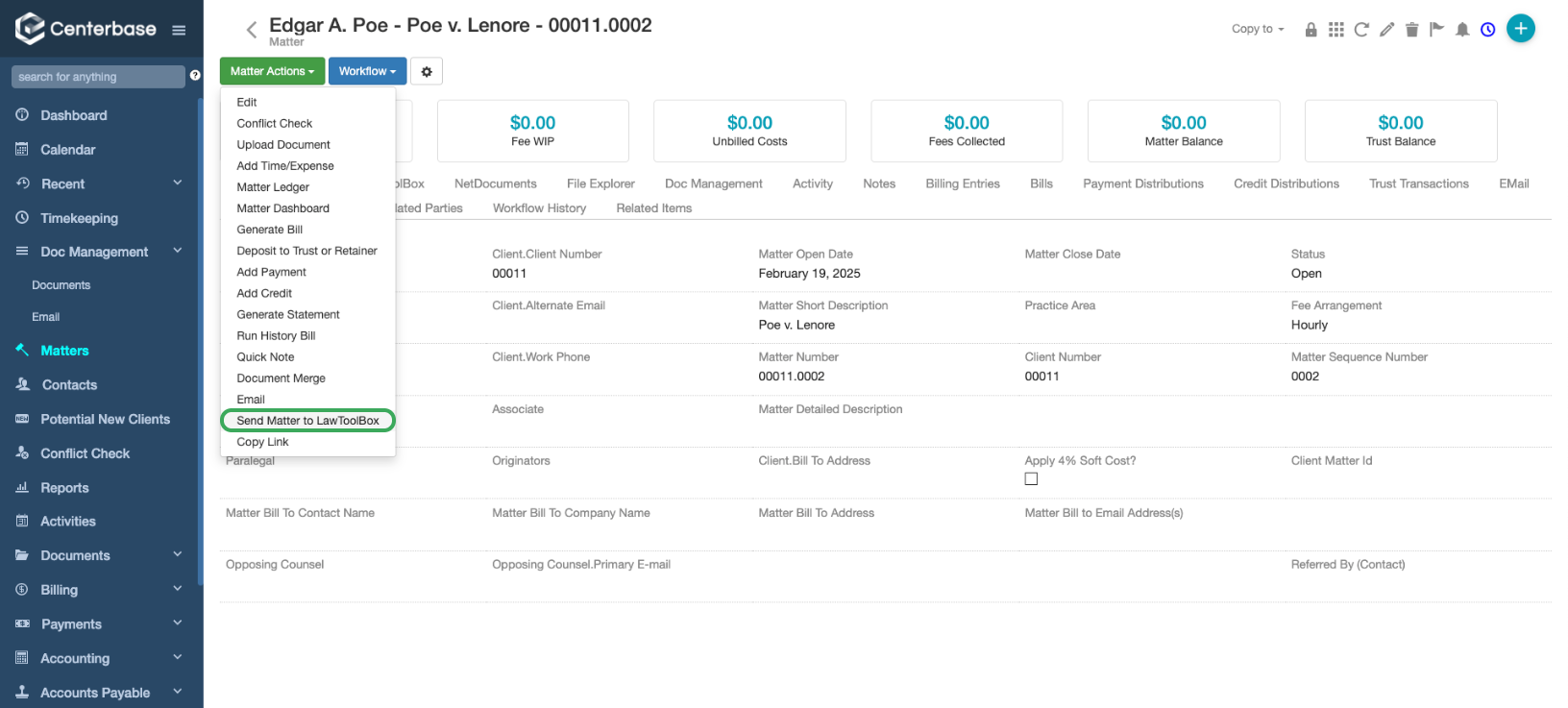Click the pencil edit icon
Screen dimensions: 1568x708
tap(1386, 30)
